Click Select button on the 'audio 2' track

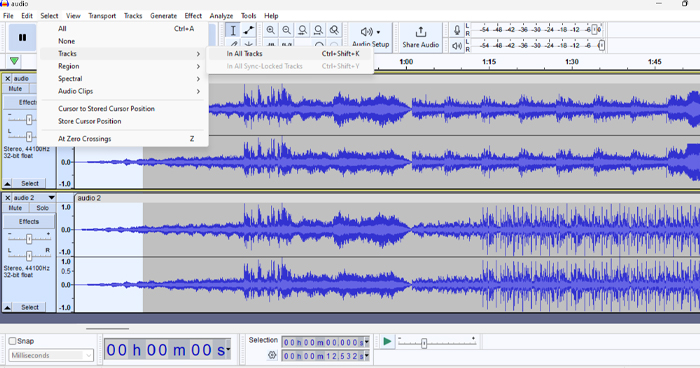tap(30, 307)
